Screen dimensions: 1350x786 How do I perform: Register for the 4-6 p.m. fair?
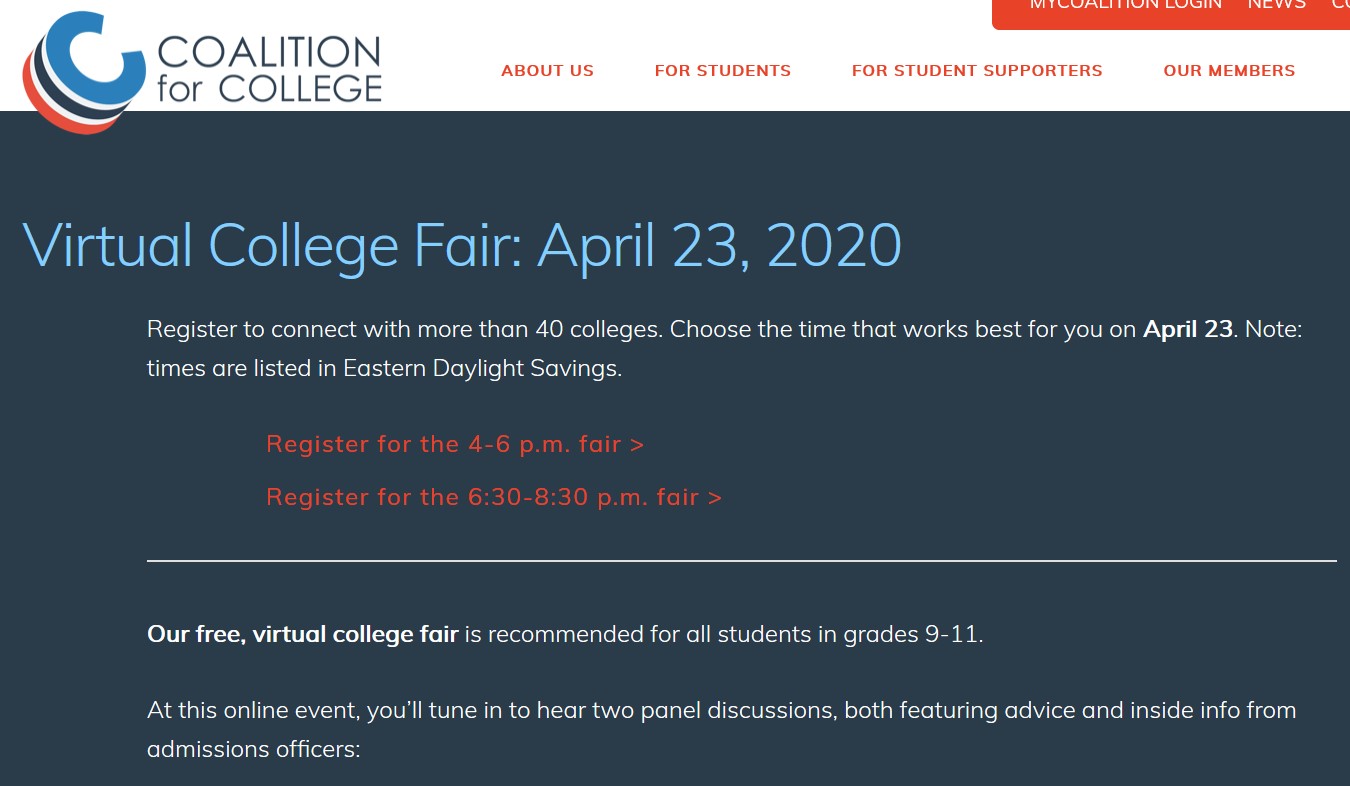click(x=455, y=444)
